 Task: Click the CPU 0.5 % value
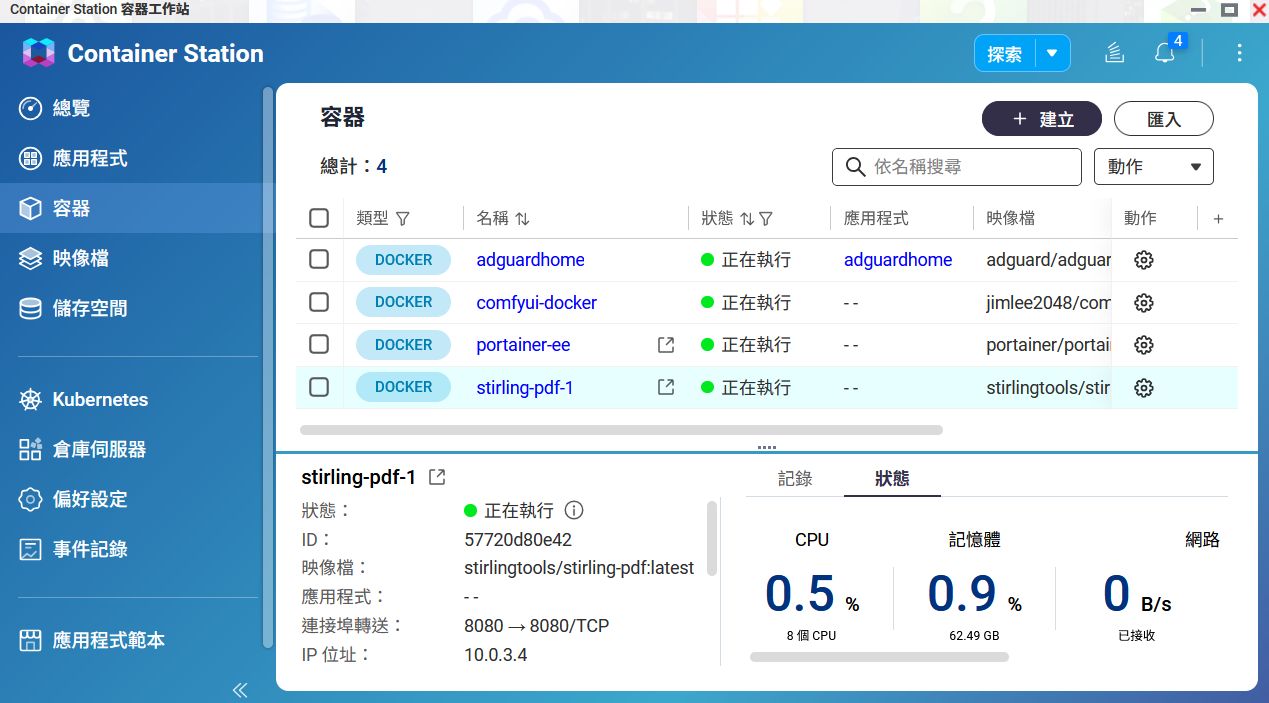pyautogui.click(x=812, y=594)
